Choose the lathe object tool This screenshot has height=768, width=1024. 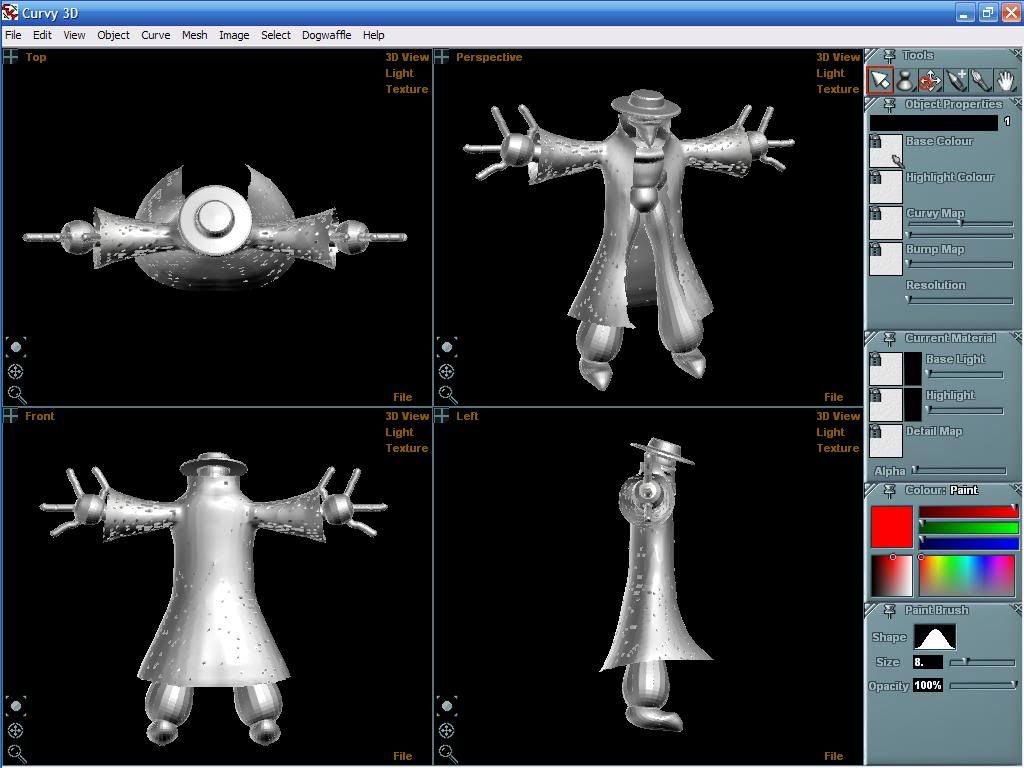905,80
